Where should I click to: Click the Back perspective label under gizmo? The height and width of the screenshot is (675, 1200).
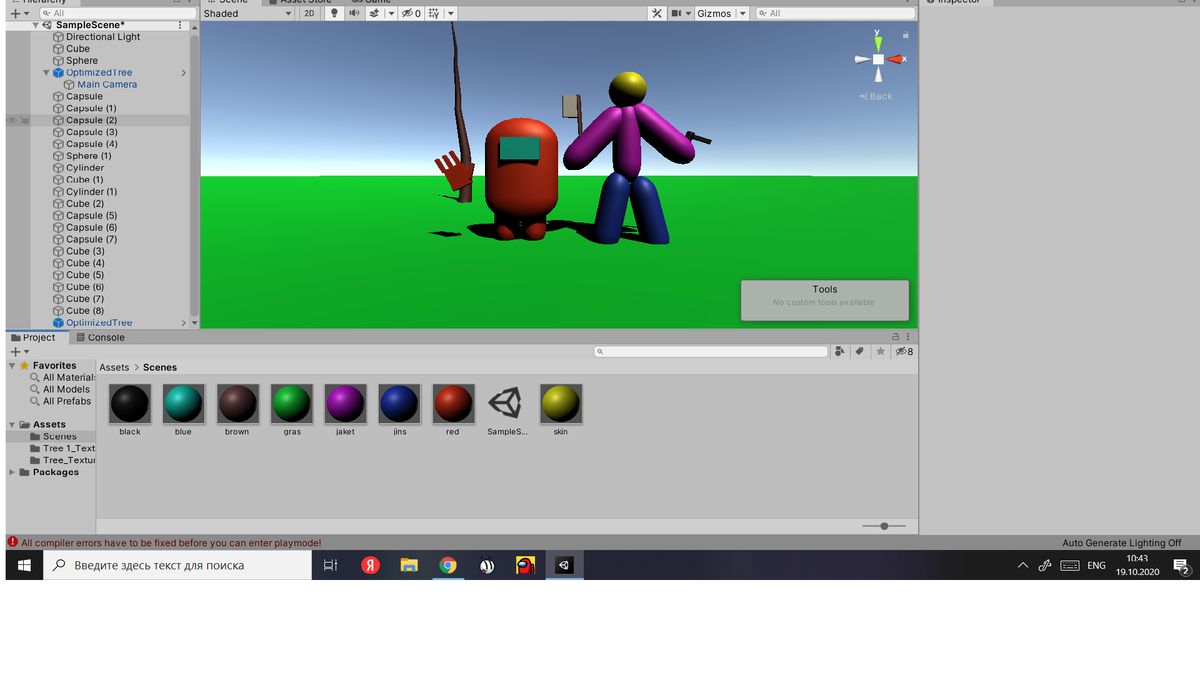click(x=876, y=96)
